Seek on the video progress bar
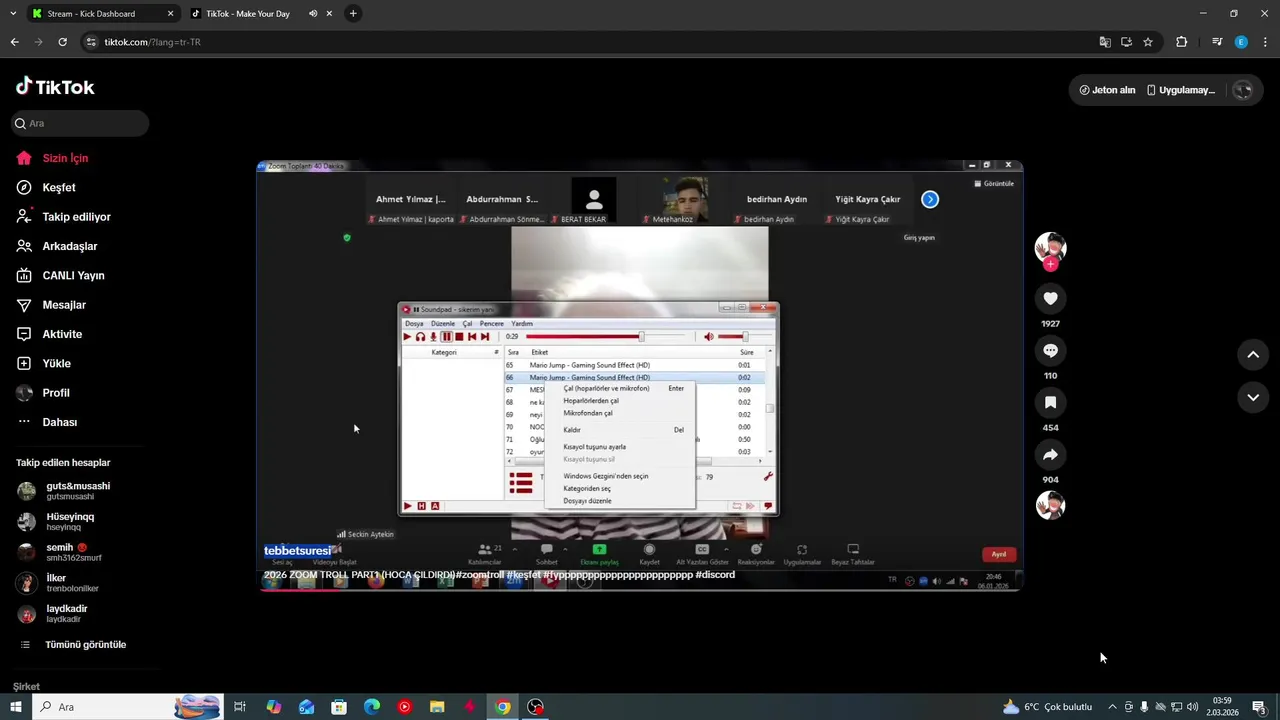Screen dimensions: 1280x720 pyautogui.click(x=640, y=589)
